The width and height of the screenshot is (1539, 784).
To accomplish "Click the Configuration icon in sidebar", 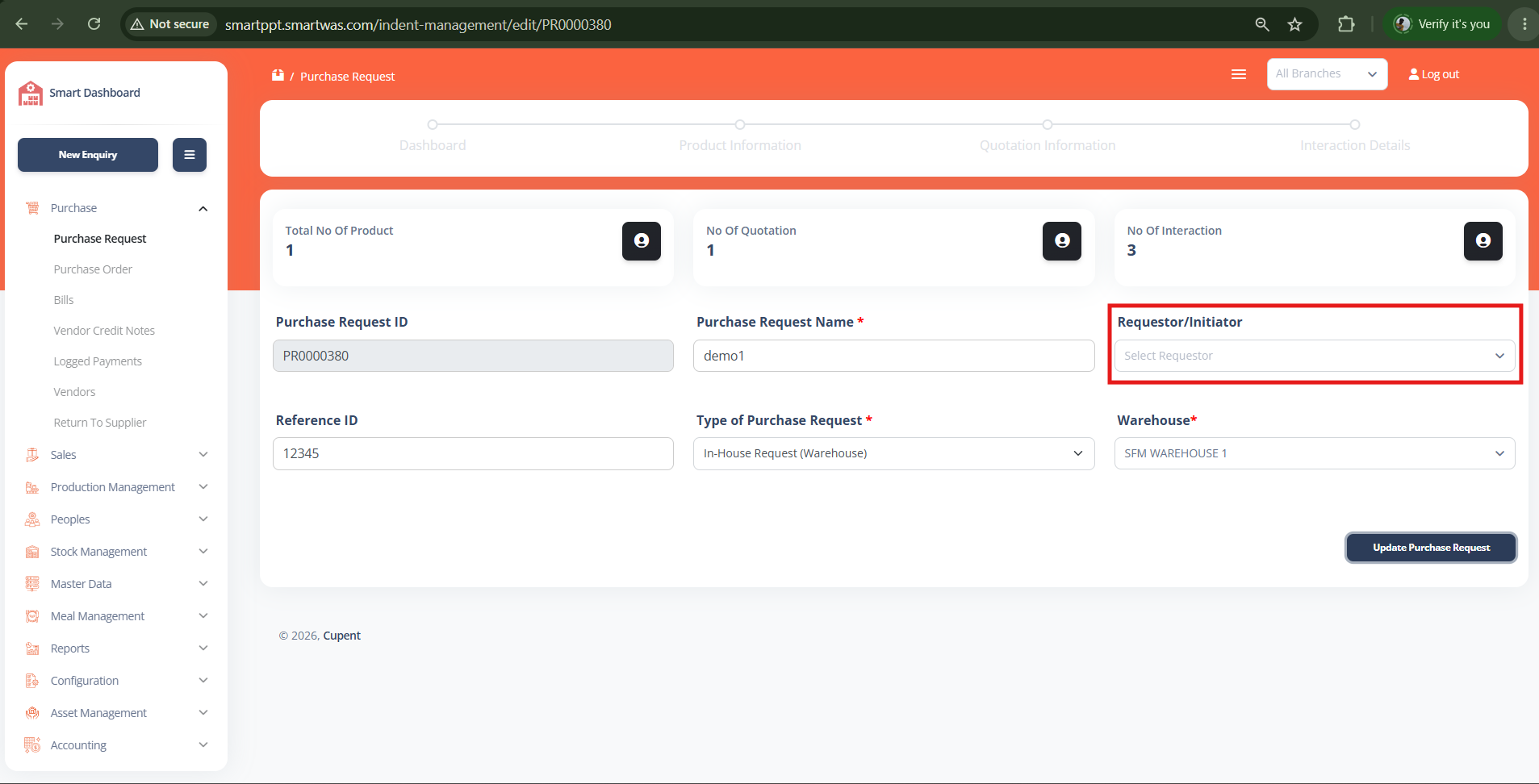I will pyautogui.click(x=32, y=681).
